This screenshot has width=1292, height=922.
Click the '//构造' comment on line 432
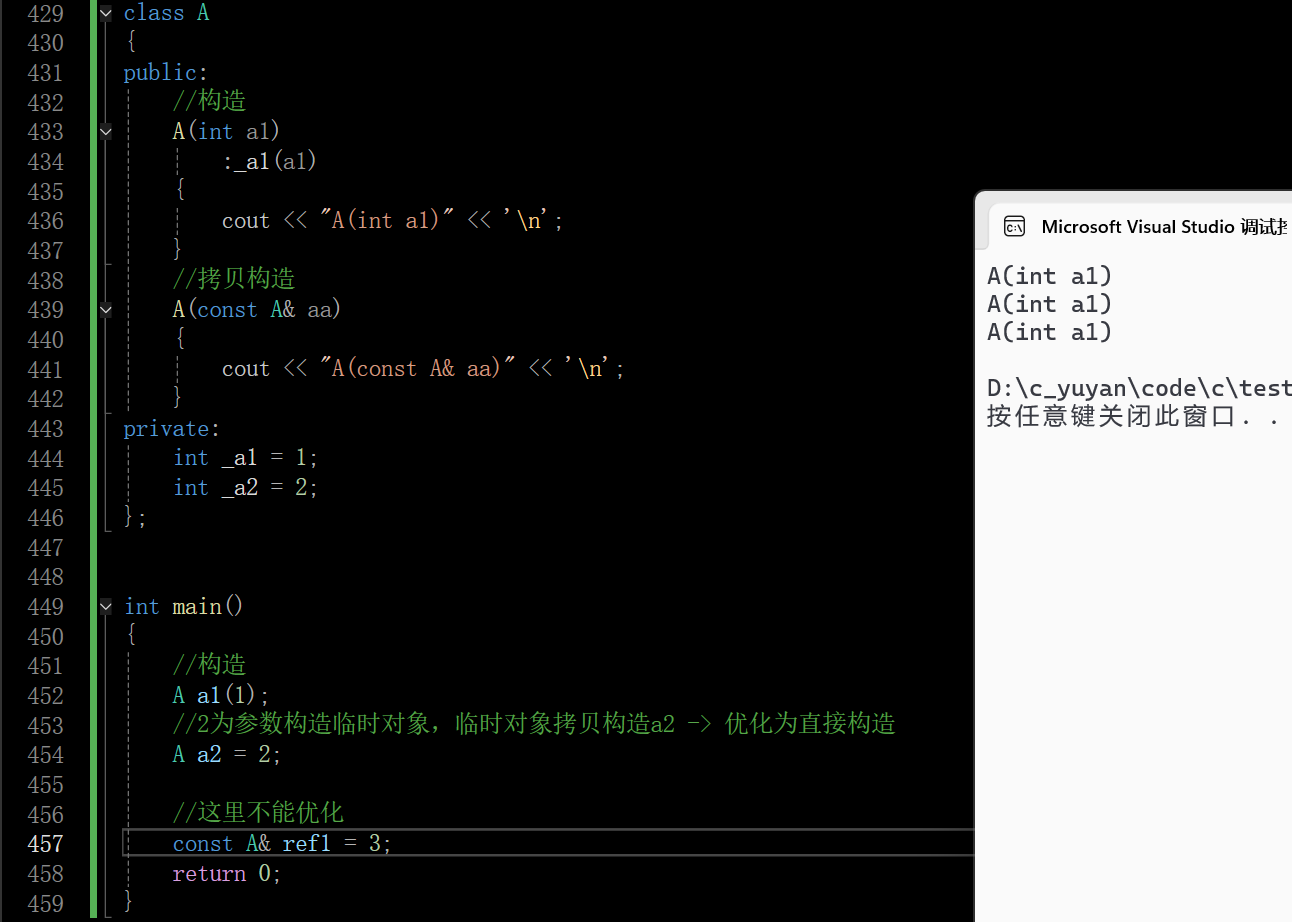[209, 102]
